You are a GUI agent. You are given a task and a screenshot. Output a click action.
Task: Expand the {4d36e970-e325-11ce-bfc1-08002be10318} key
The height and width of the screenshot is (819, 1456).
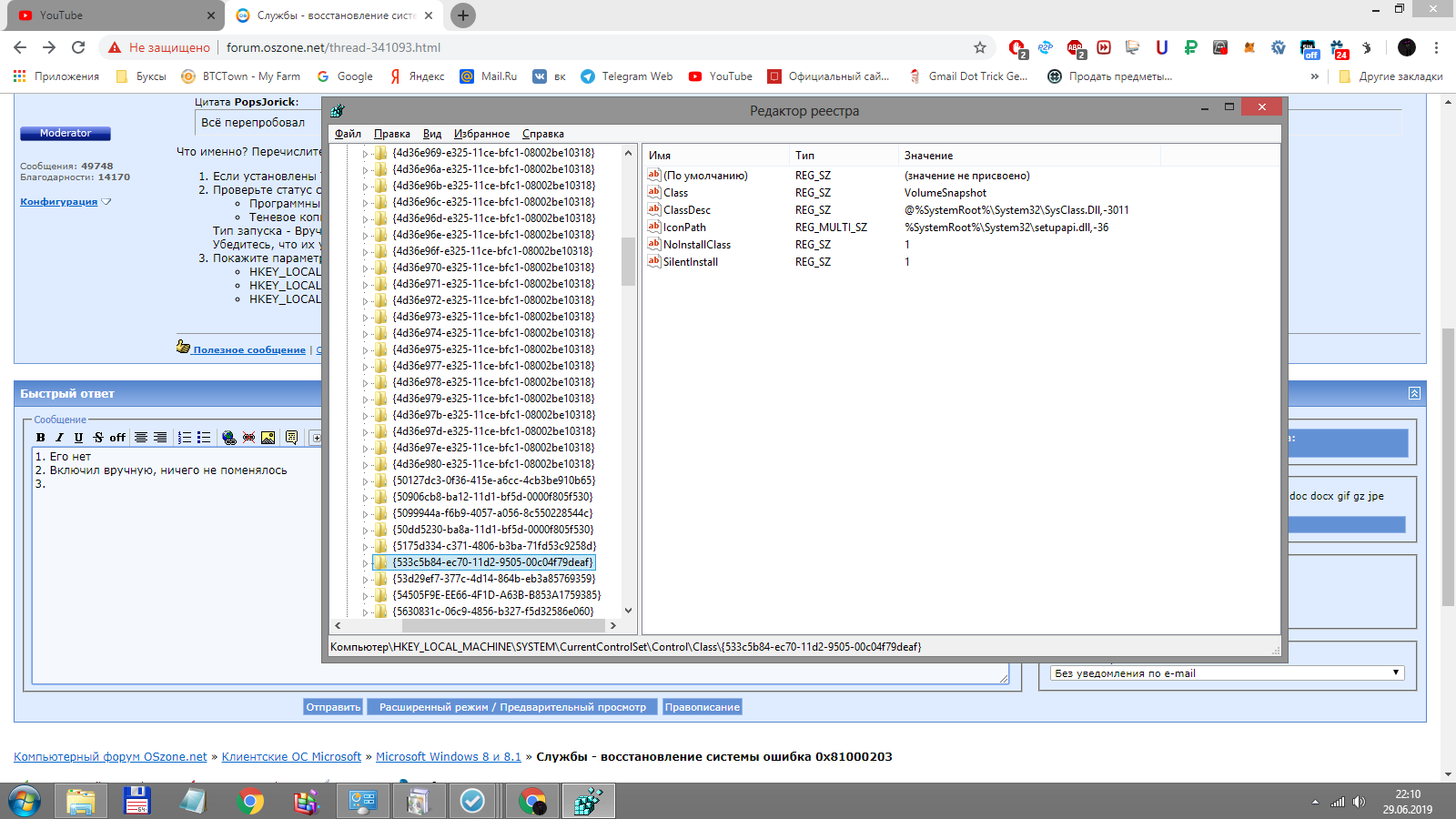point(365,268)
